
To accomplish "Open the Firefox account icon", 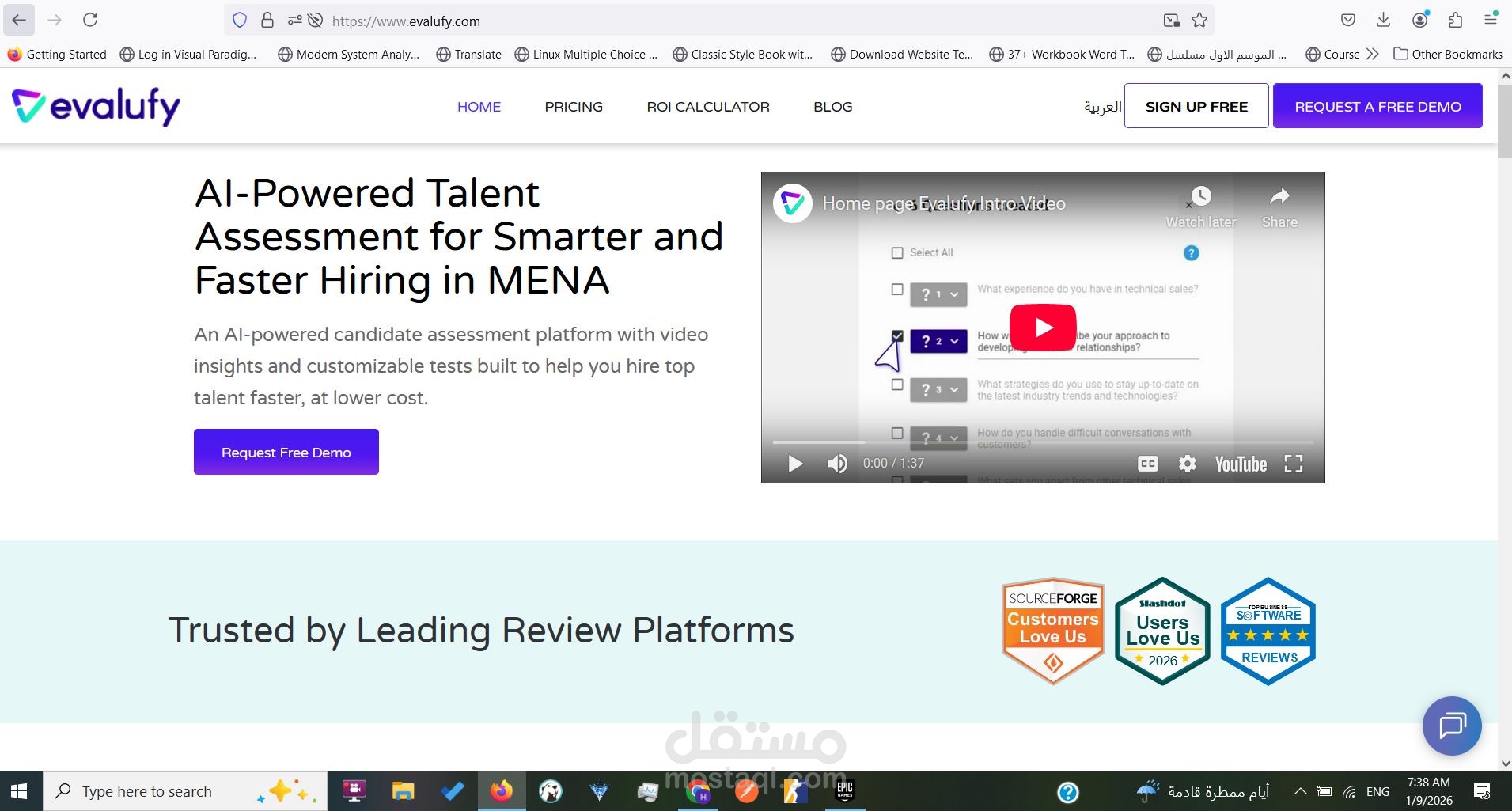I will pyautogui.click(x=1420, y=21).
